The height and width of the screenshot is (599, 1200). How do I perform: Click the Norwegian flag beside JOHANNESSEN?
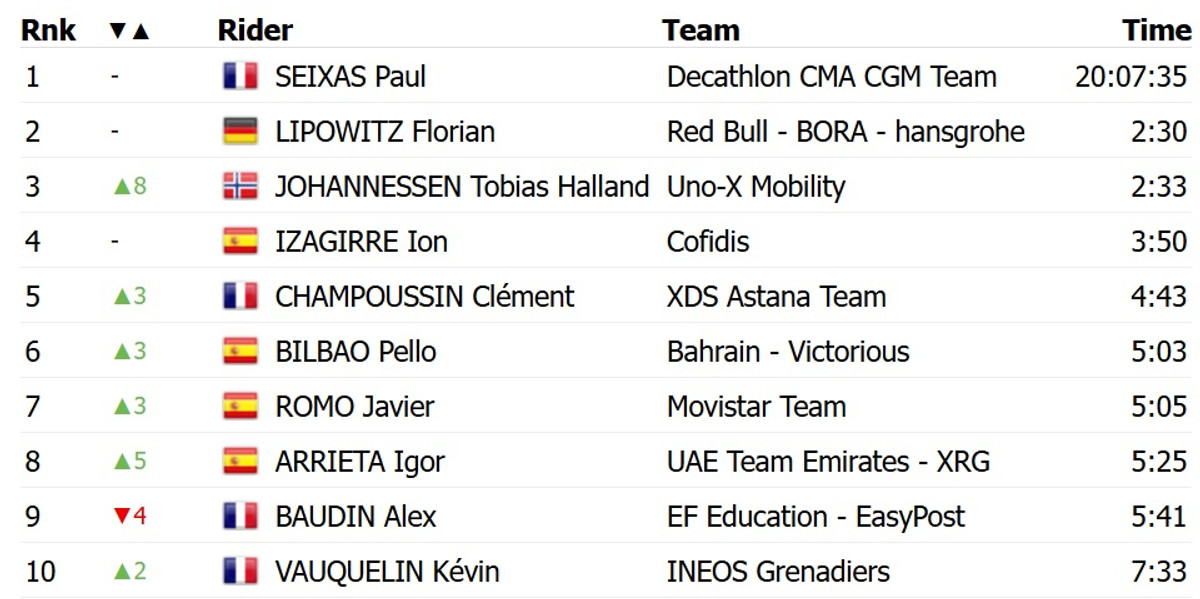(240, 187)
